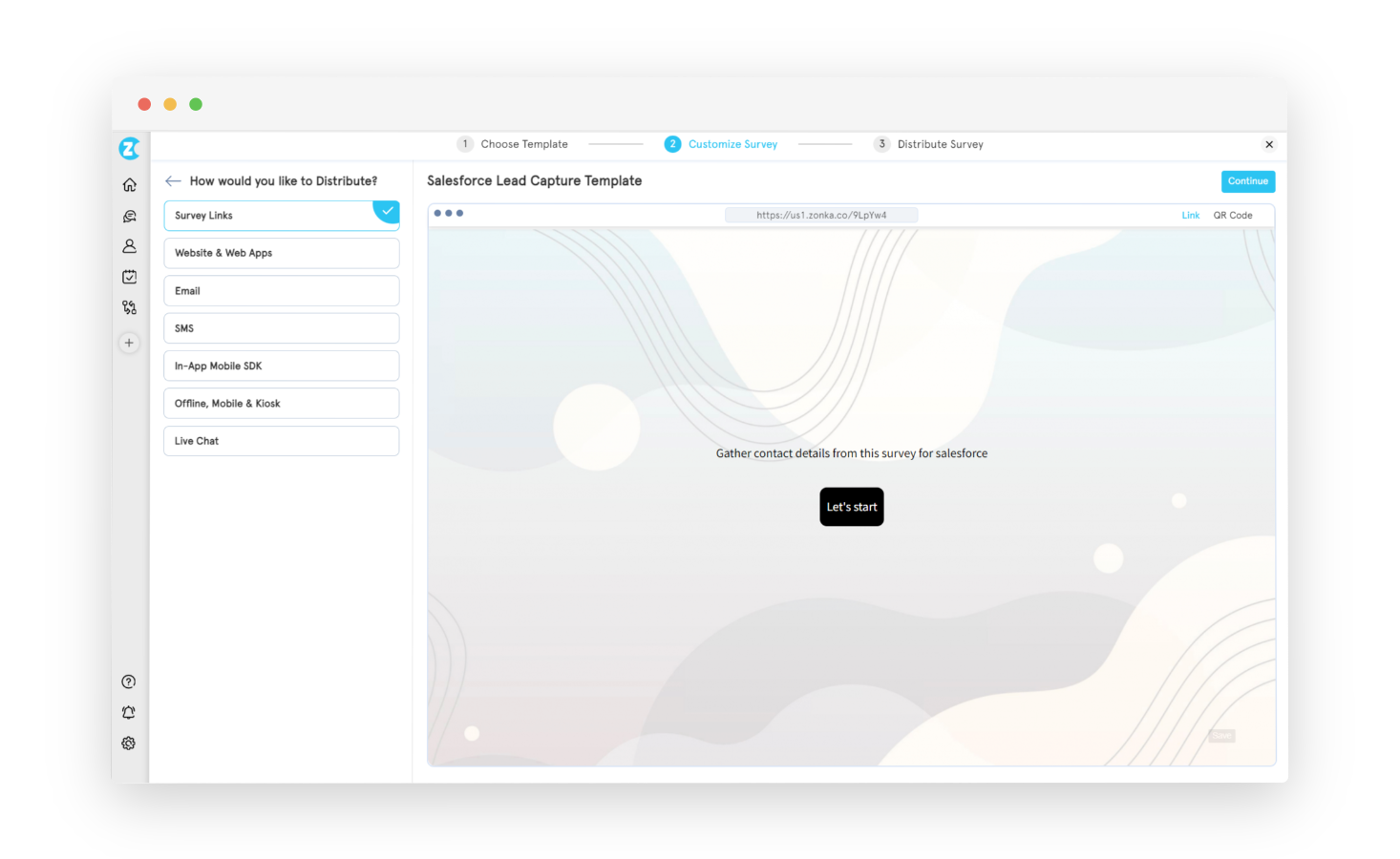This screenshot has width=1400, height=859.
Task: Open the Zonka logo home
Action: (129, 148)
